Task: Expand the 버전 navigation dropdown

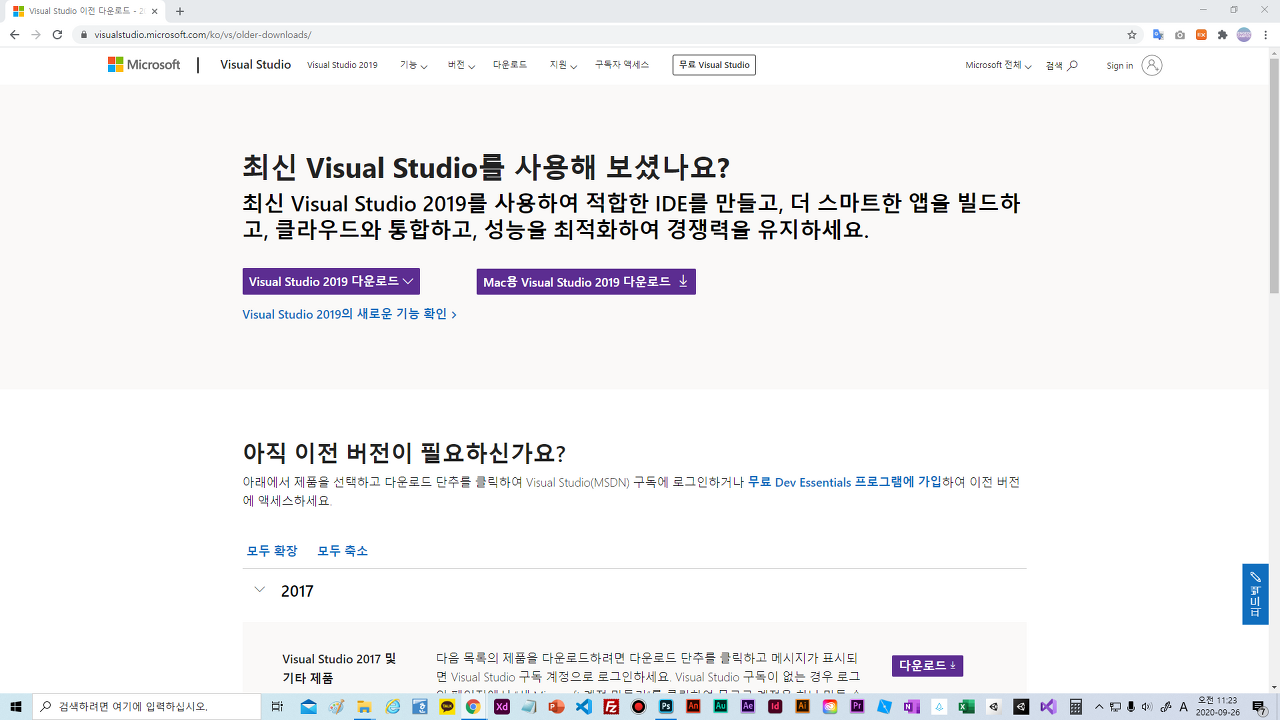Action: (x=461, y=65)
